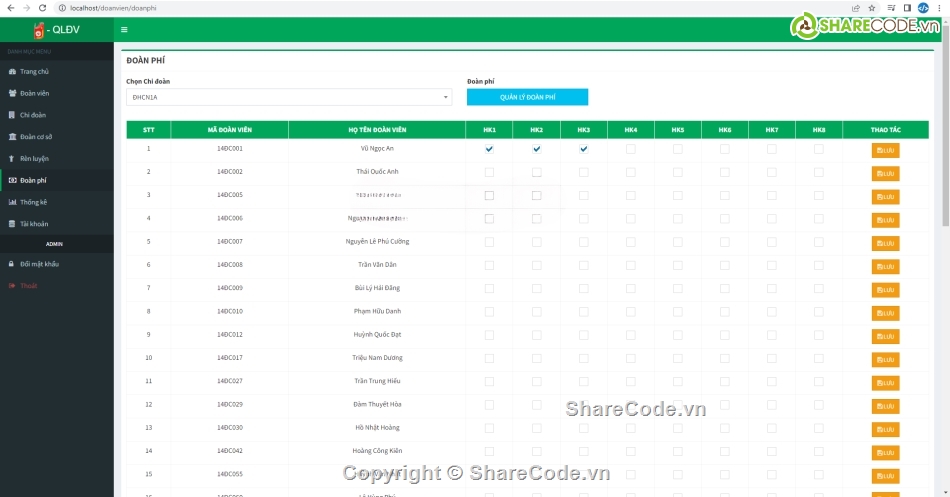Save row for Trần Văn Dân

pyautogui.click(x=885, y=267)
